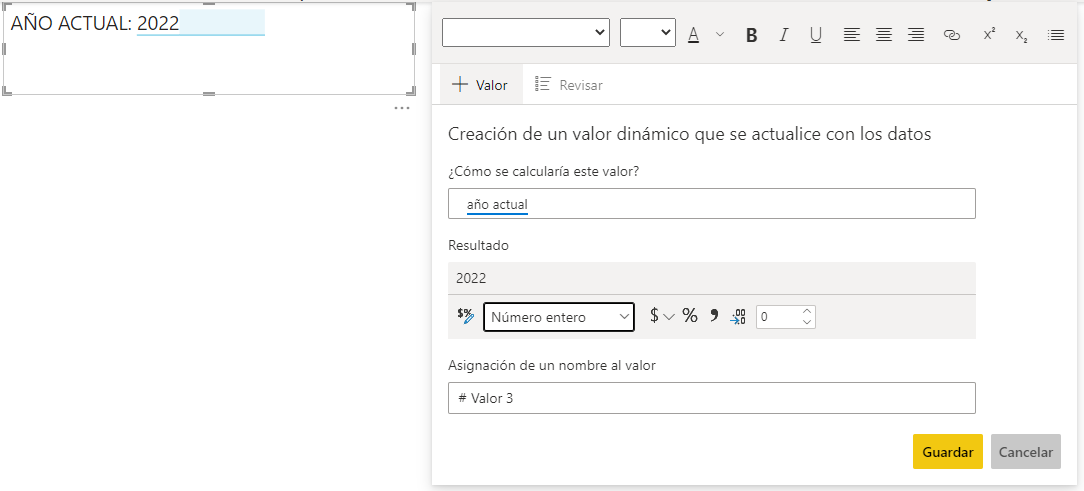
Task: Align text to the right
Action: point(916,35)
